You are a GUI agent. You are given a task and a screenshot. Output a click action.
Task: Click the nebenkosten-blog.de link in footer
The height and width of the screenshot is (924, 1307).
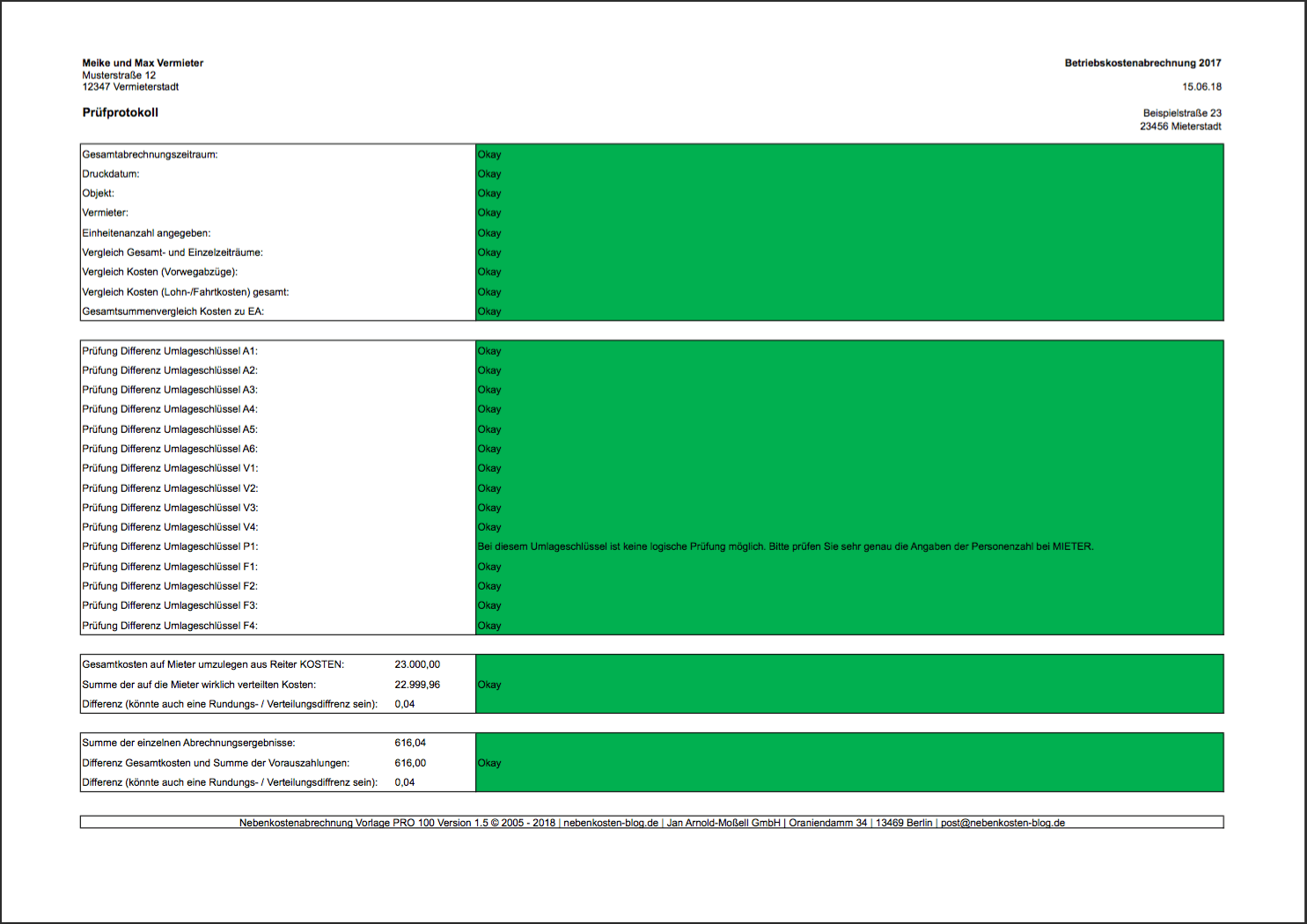point(611,823)
